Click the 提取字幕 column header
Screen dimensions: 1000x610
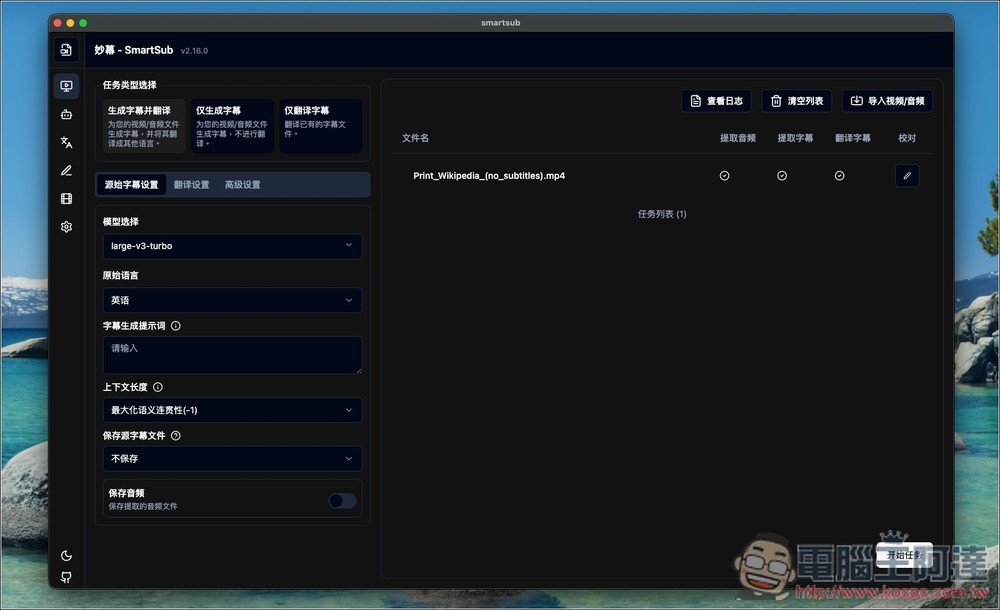[x=795, y=138]
